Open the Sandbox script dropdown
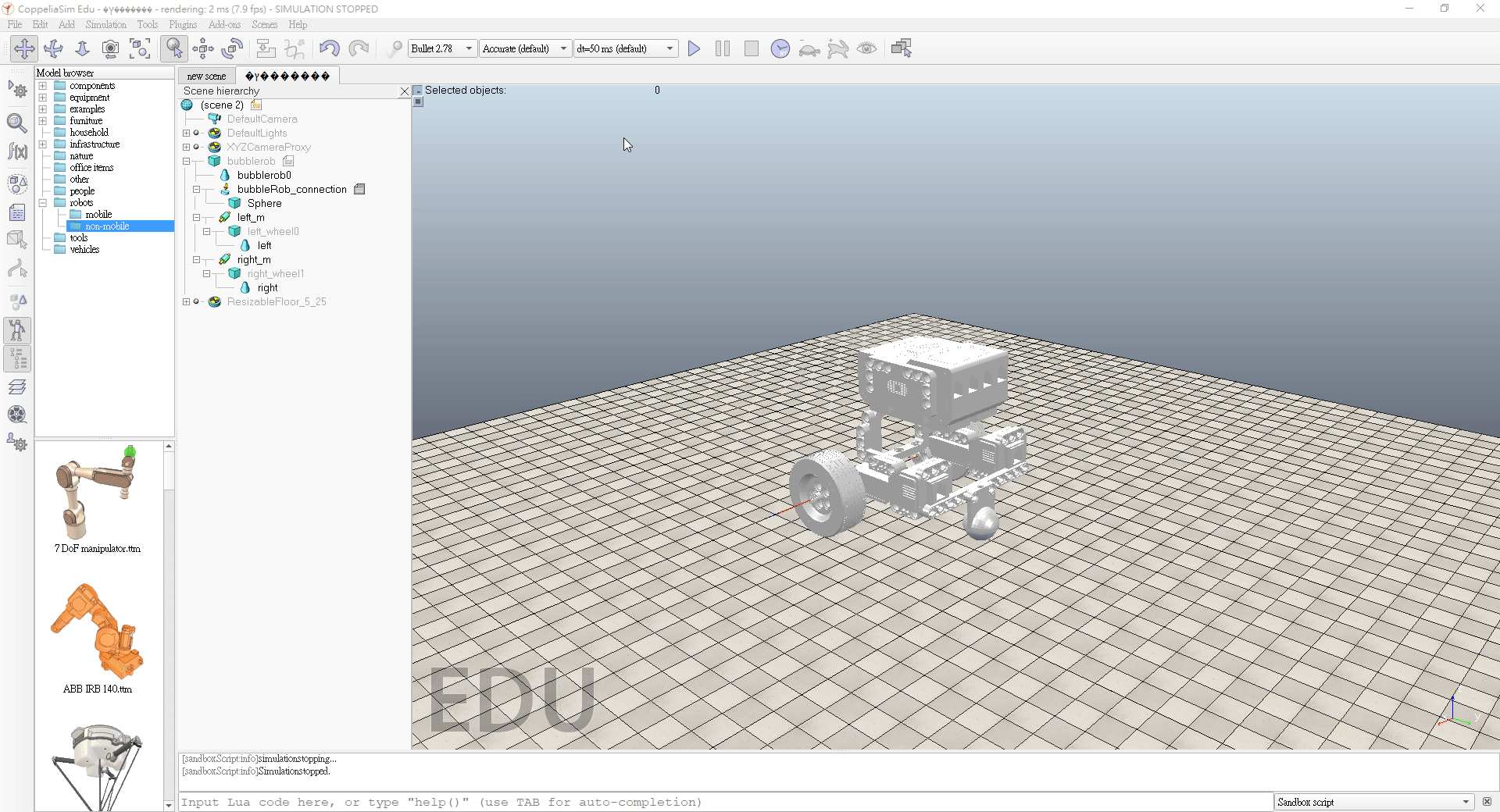Image resolution: width=1500 pixels, height=812 pixels. 1374,802
